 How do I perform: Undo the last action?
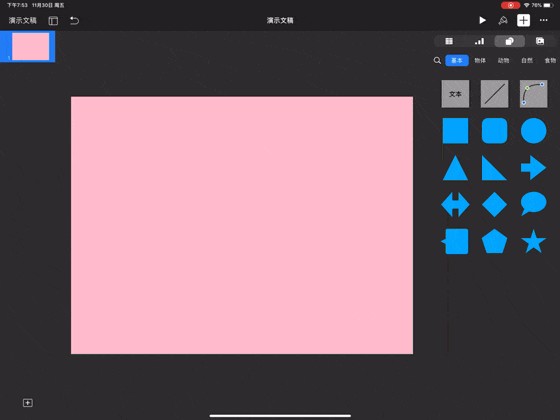pyautogui.click(x=74, y=21)
